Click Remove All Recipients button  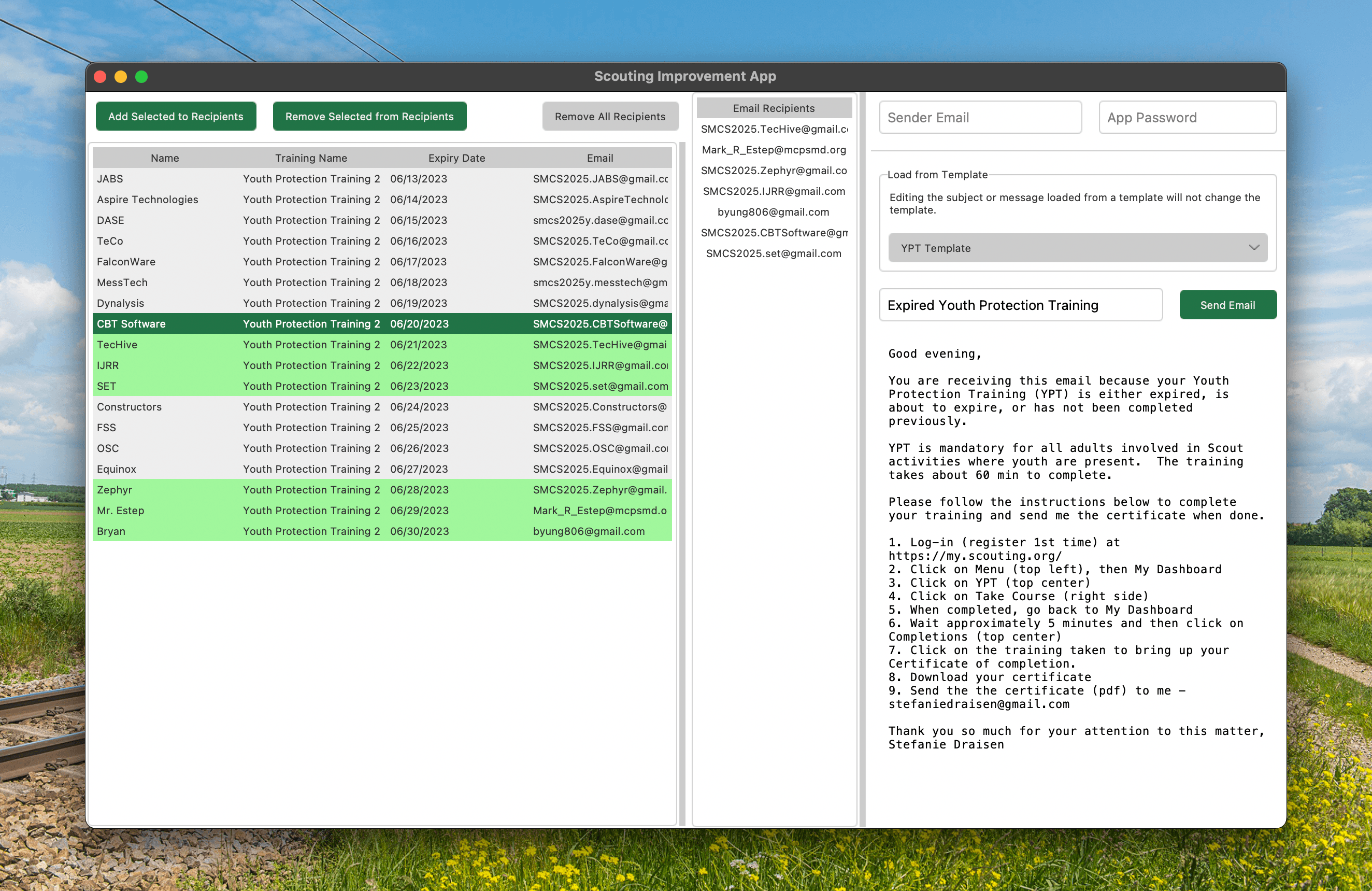pos(610,116)
